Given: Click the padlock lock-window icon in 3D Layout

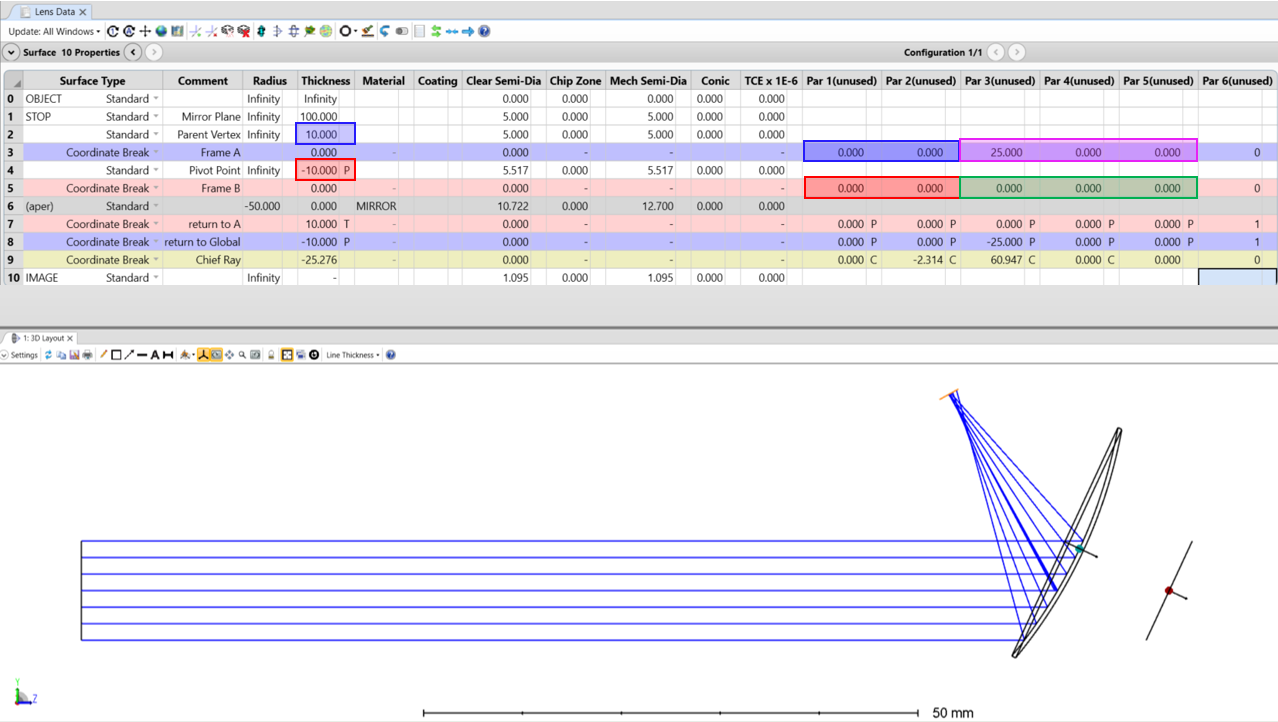Looking at the screenshot, I should tap(271, 355).
